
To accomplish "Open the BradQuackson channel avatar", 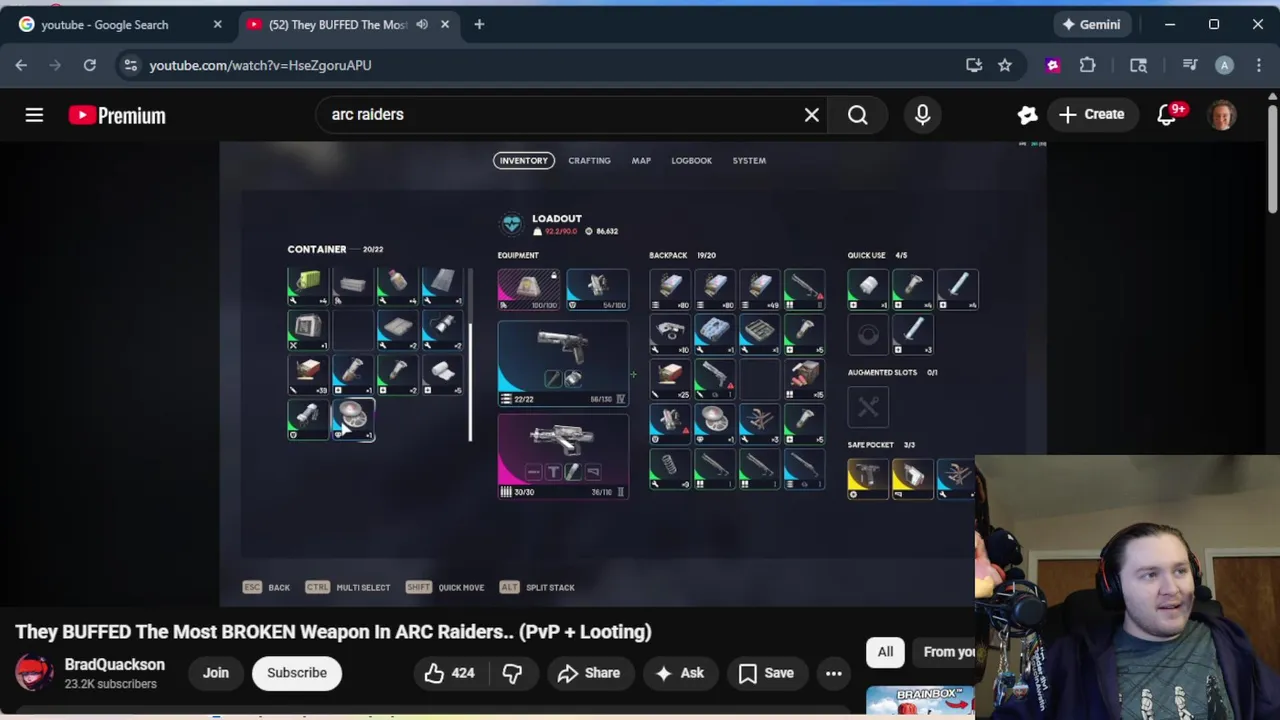I will click(x=34, y=673).
